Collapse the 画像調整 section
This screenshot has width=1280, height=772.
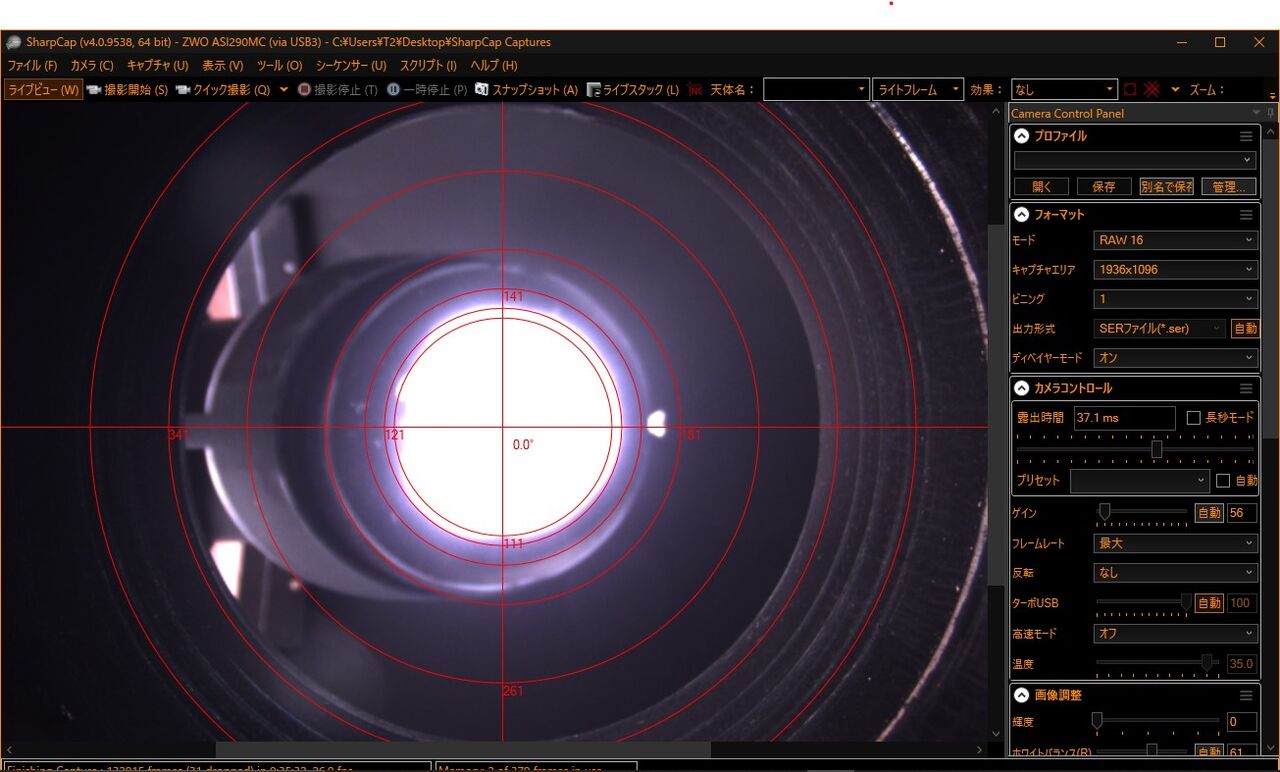(1022, 695)
